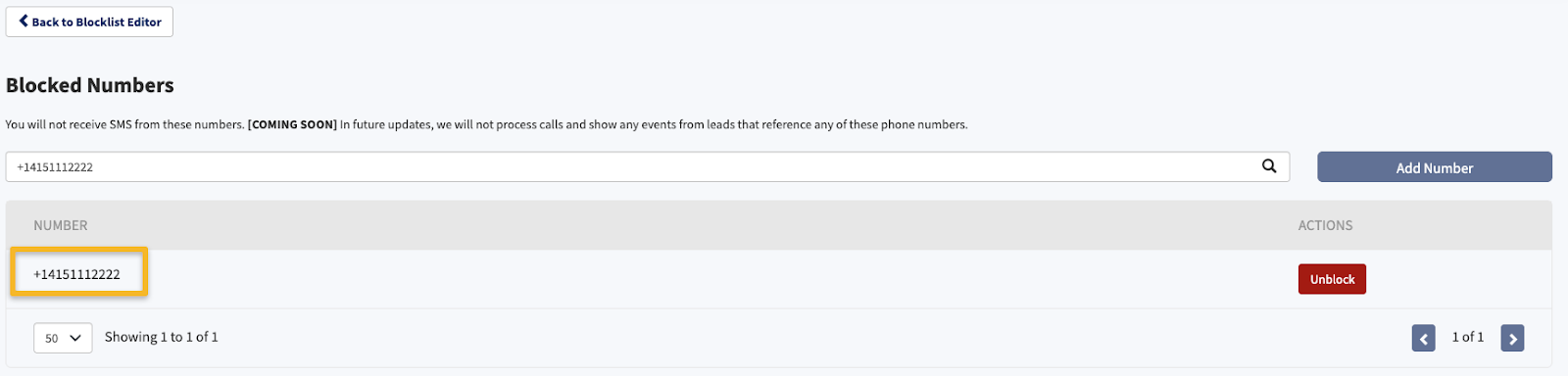The image size is (1568, 376).
Task: Focus the phone number search field
Action: 647,166
